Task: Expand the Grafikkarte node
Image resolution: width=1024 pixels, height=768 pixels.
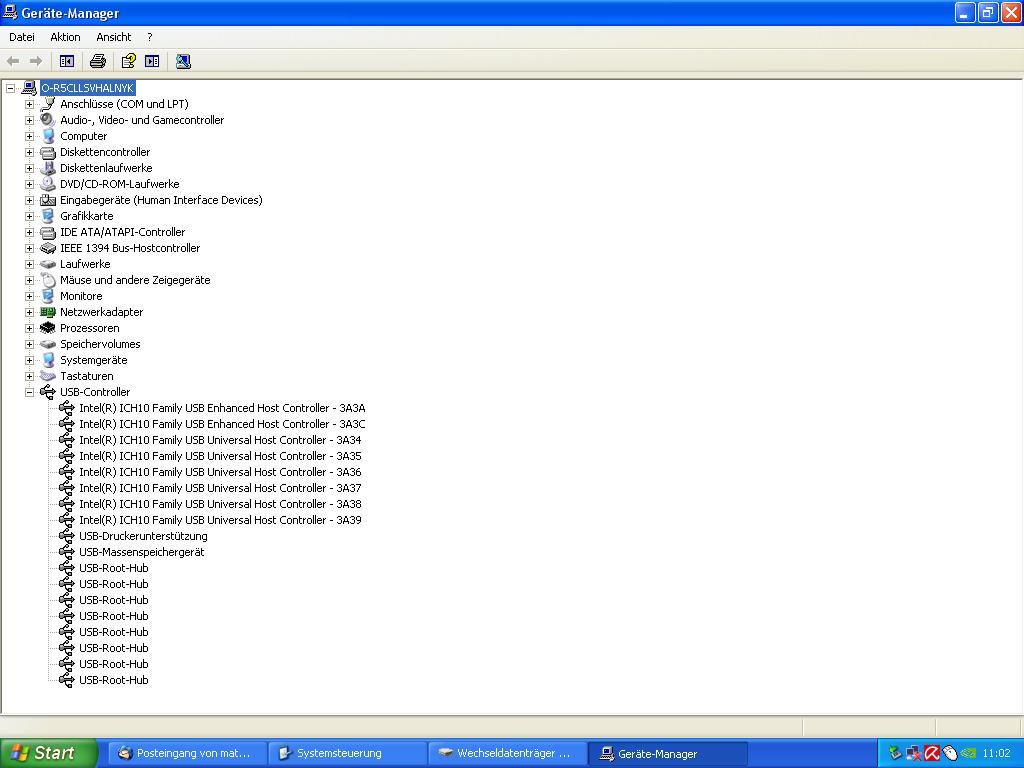Action: click(29, 216)
